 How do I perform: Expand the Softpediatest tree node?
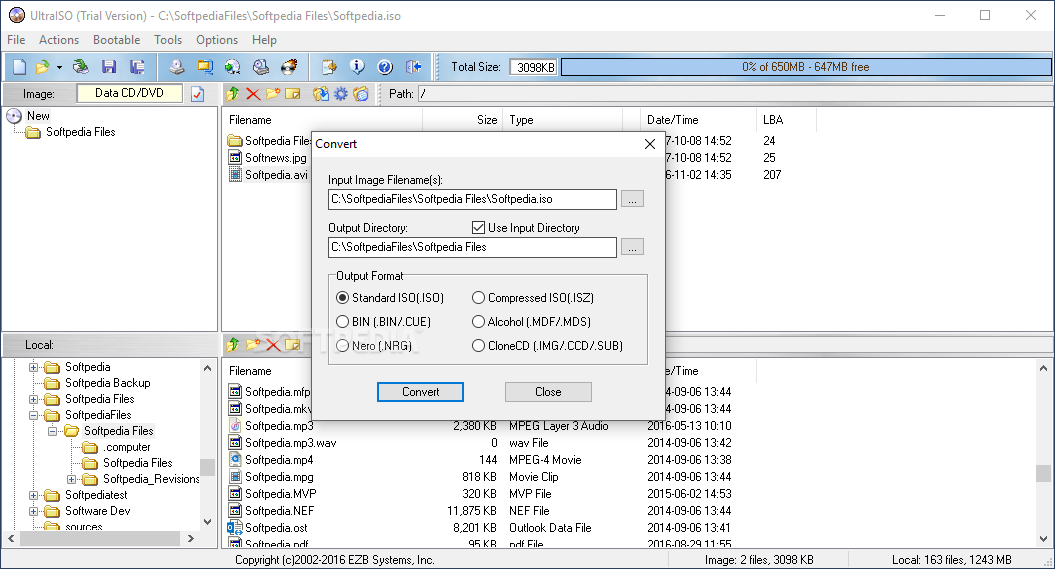(34, 496)
